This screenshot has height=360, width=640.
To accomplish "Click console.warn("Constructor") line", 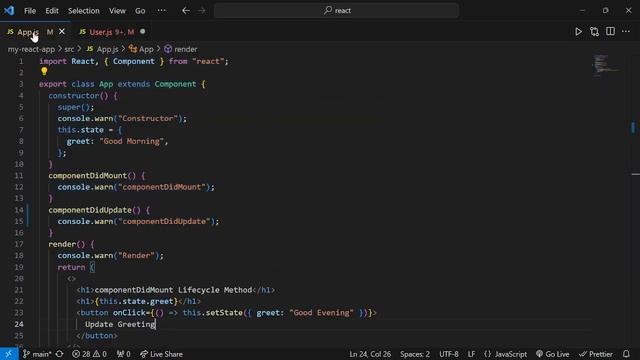I will tap(122, 118).
